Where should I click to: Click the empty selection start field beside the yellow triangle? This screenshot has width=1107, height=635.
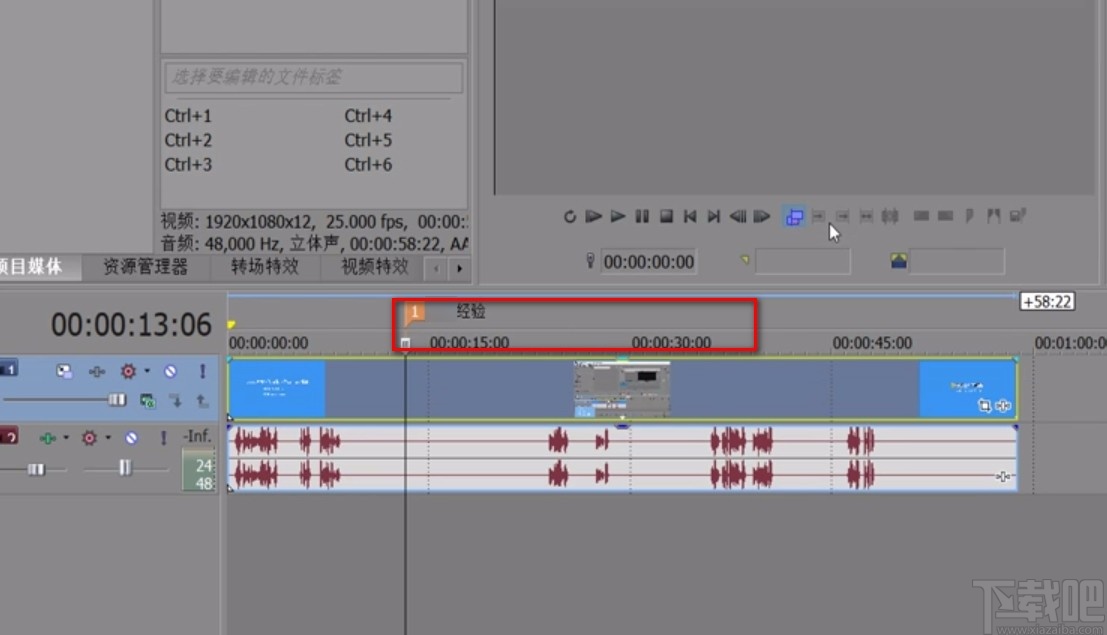pos(803,262)
